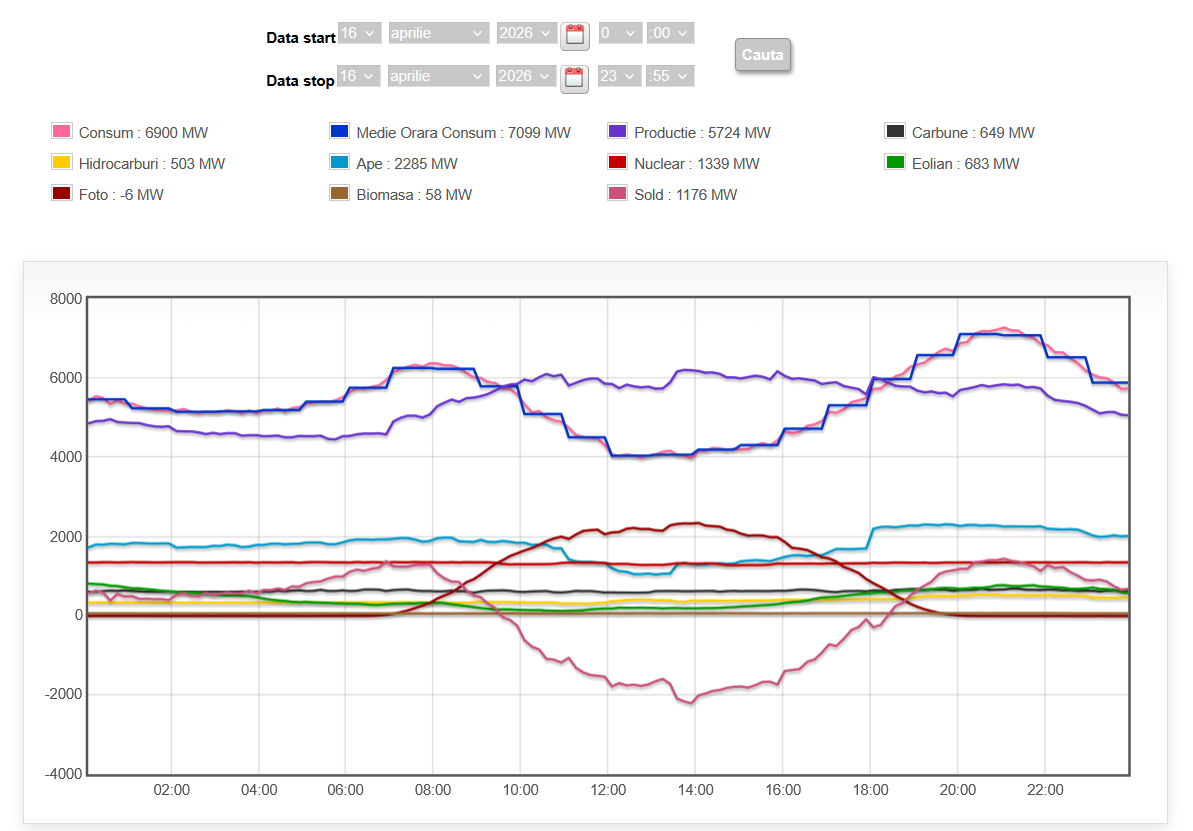Click the blue Medie Orara Consum swatch
The image size is (1193, 831).
click(339, 132)
